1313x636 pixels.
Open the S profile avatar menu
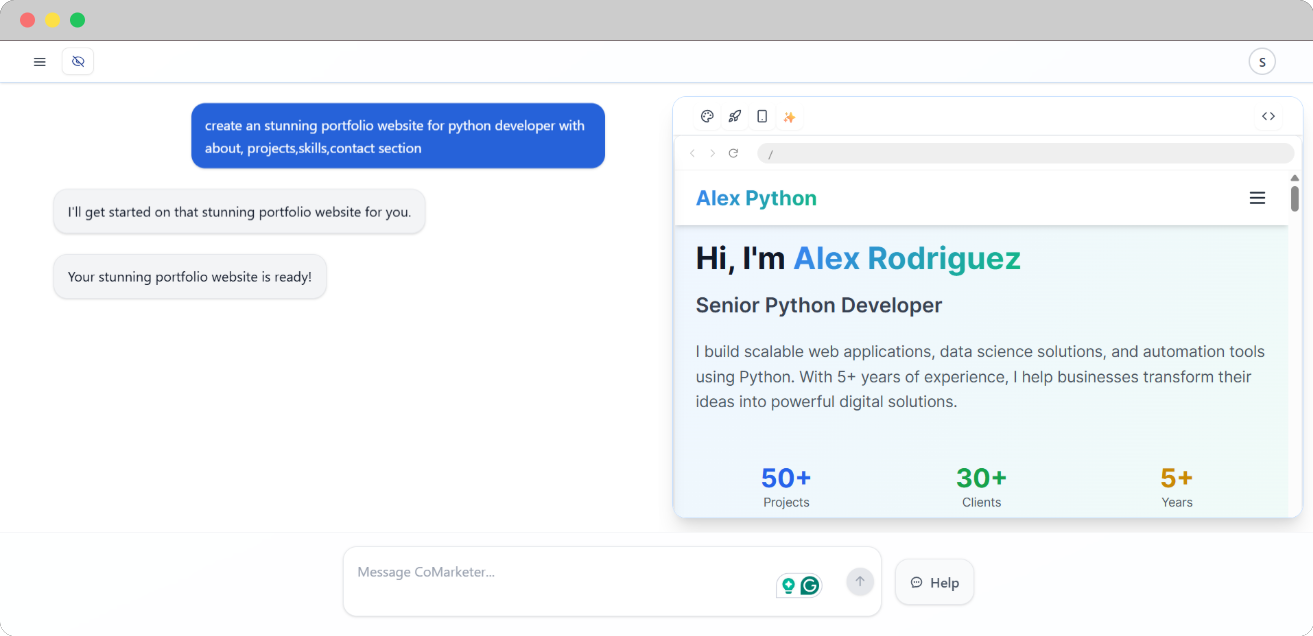pos(1262,61)
